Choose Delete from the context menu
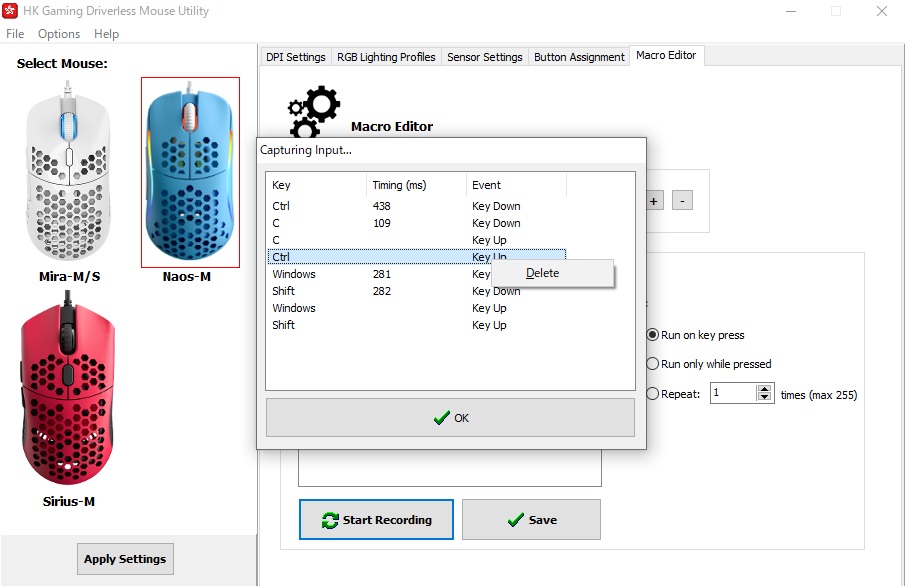This screenshot has height=586, width=905. [x=552, y=273]
